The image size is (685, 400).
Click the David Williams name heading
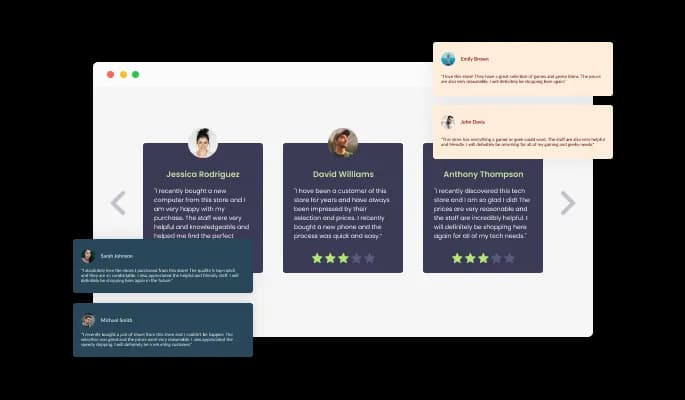click(343, 174)
